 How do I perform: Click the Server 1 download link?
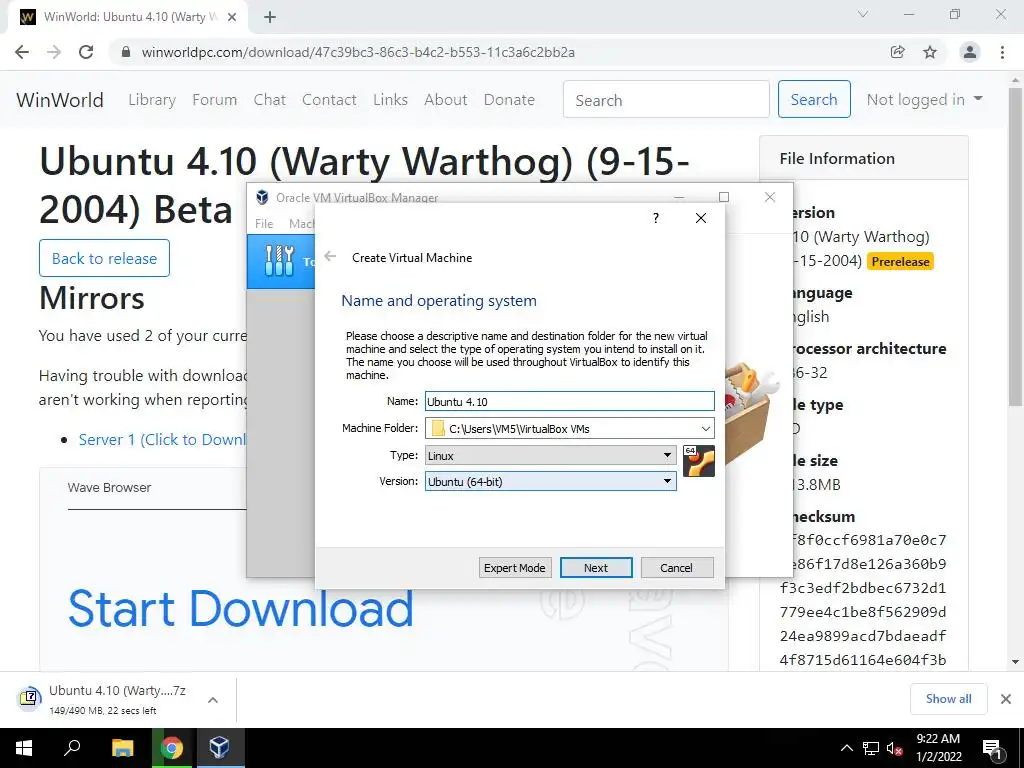point(162,440)
